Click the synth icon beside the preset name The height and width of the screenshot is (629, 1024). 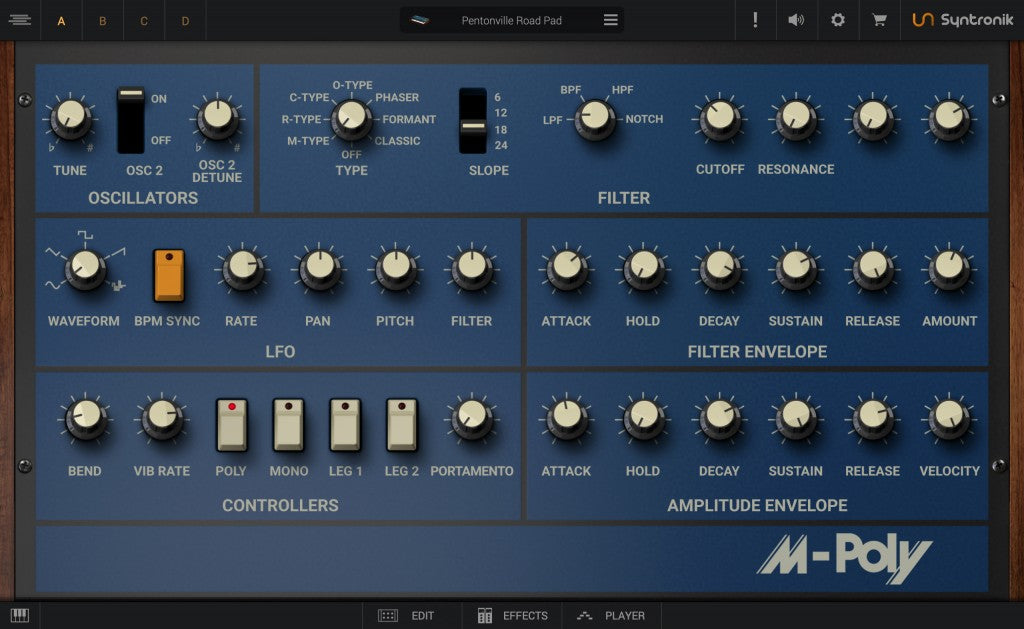click(418, 19)
